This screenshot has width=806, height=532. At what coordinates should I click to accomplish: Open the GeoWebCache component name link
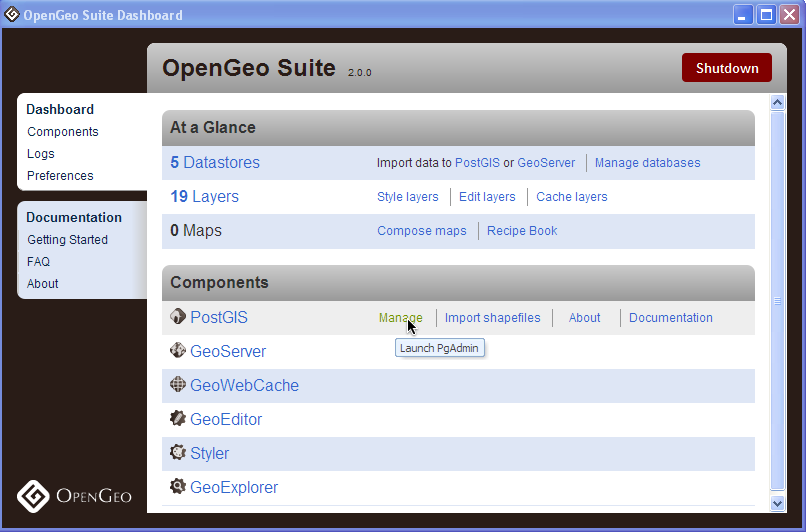[x=245, y=386]
